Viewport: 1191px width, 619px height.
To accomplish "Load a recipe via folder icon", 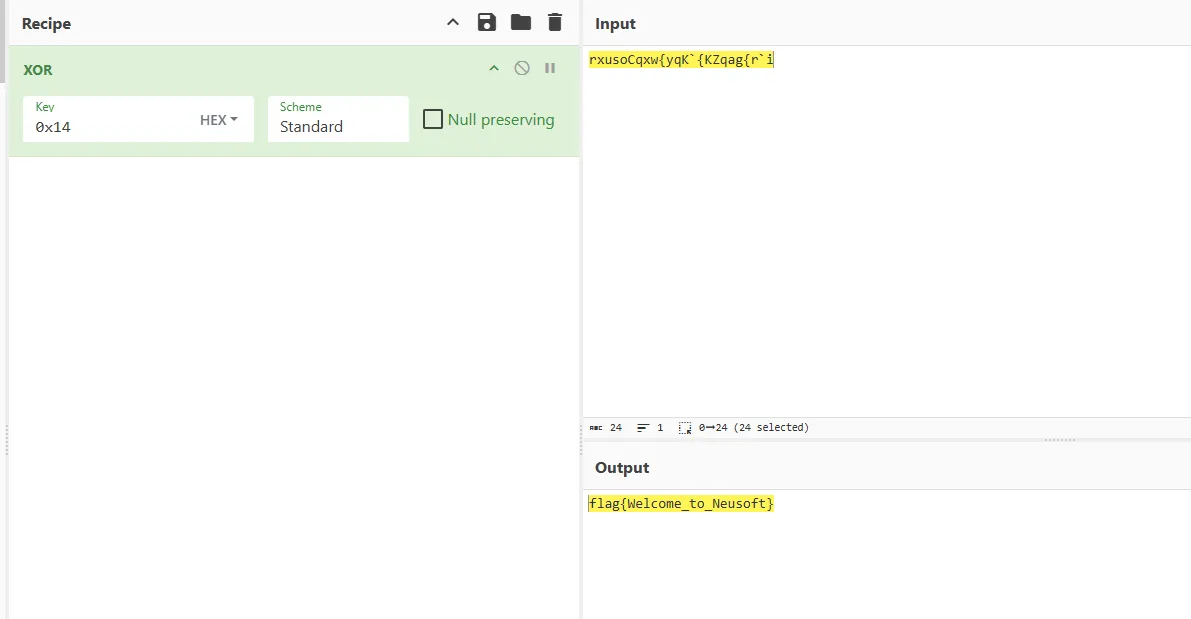I will tap(521, 23).
